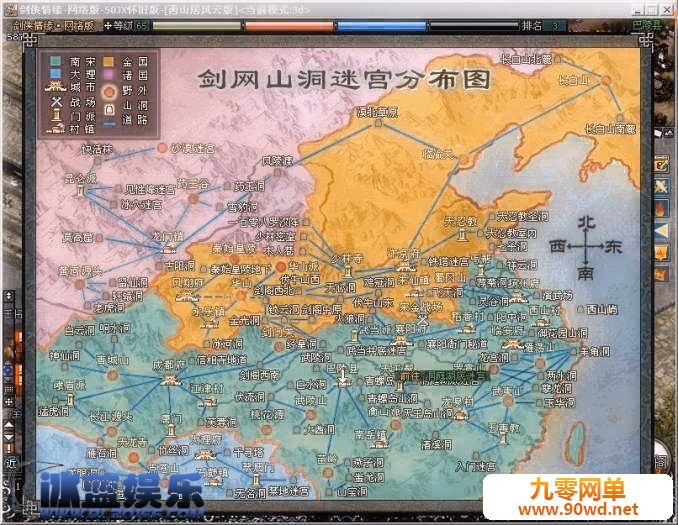
Task: Click the 快活林 label on the map
Action: [97, 150]
